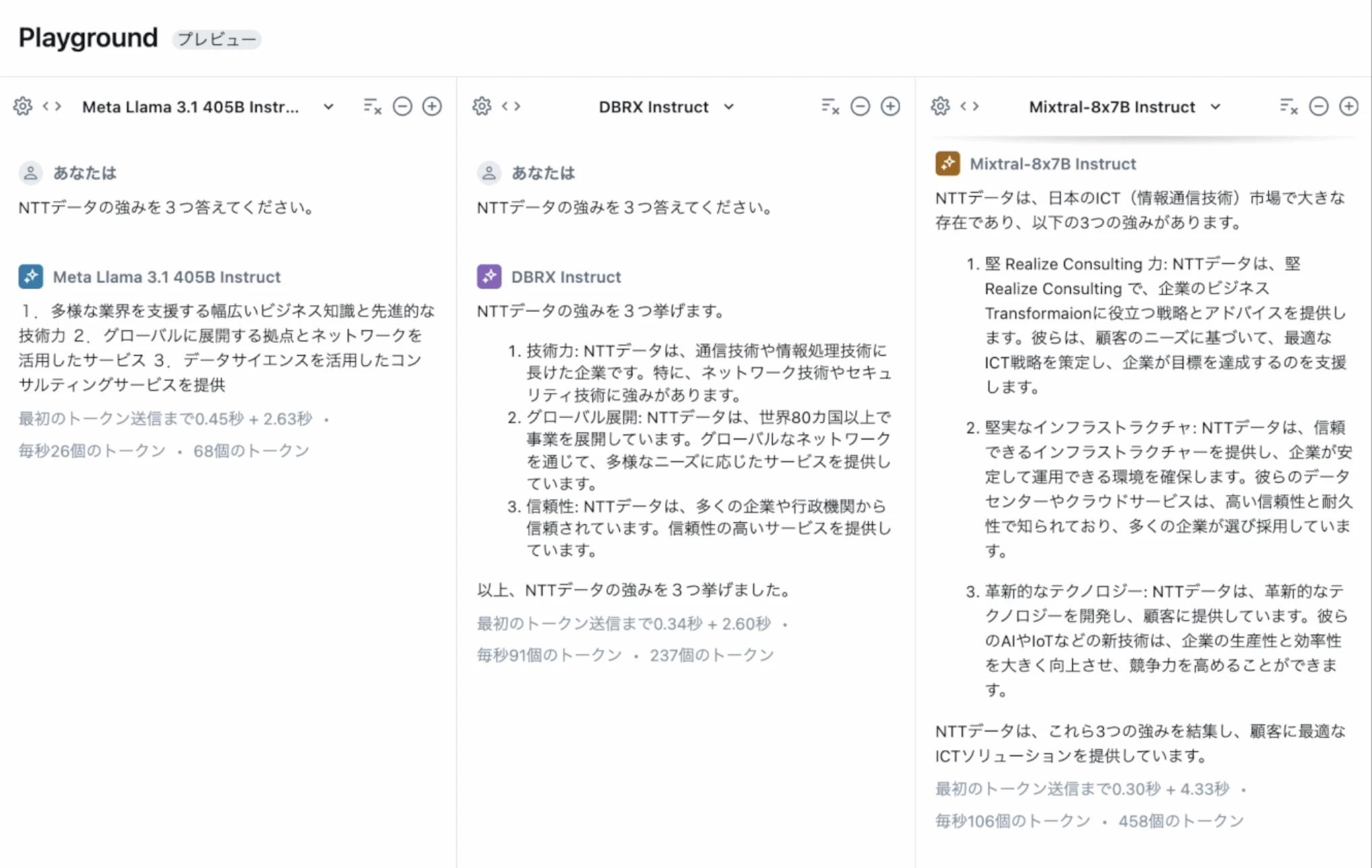View code icon in DBRX Instruct panel
This screenshot has height=868, width=1372.
click(511, 106)
